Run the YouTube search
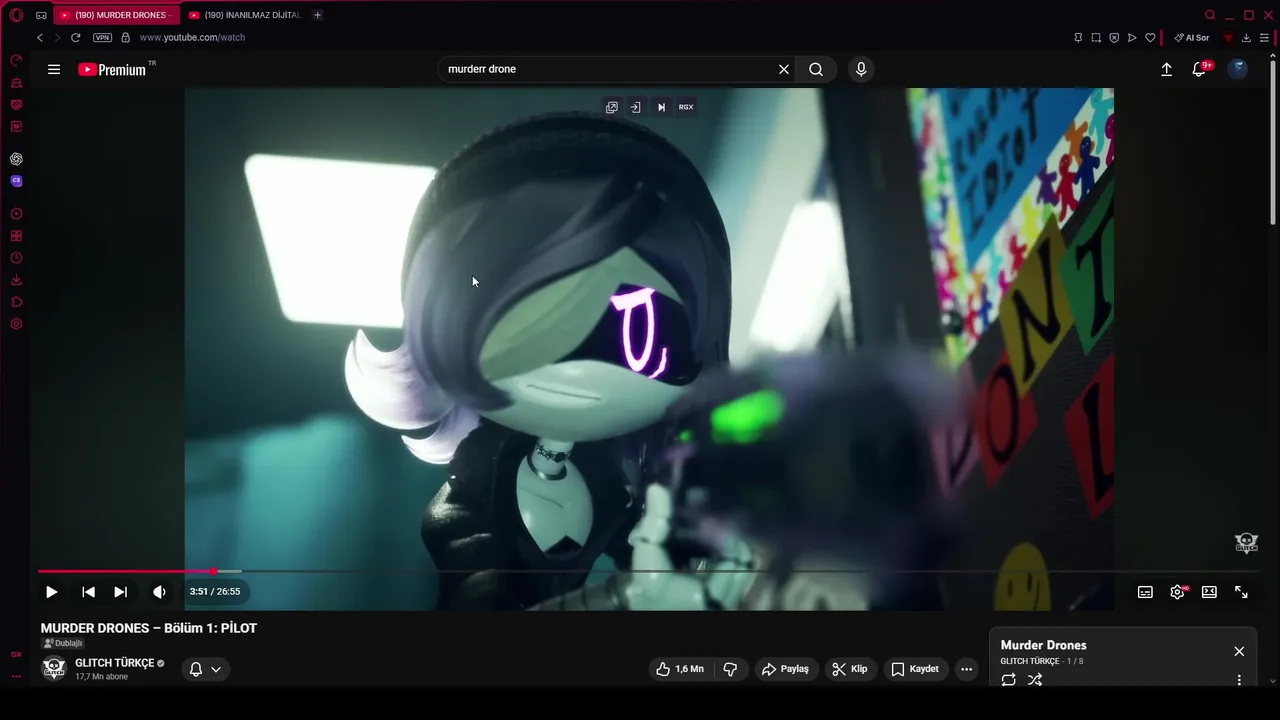The height and width of the screenshot is (720, 1280). [816, 69]
